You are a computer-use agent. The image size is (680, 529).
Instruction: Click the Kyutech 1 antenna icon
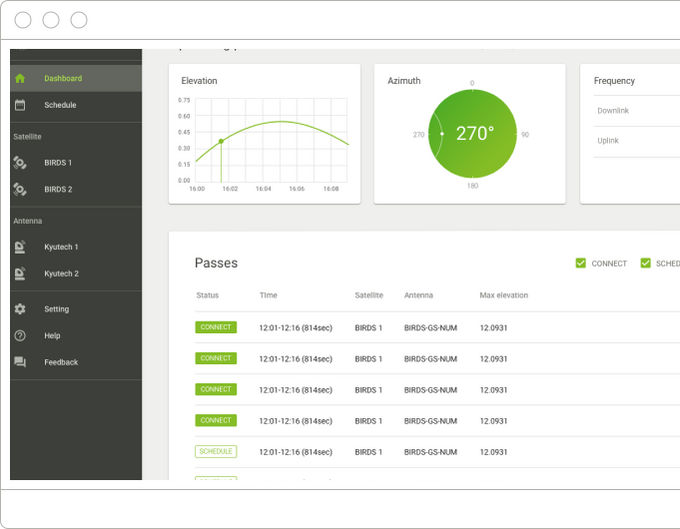pos(20,247)
